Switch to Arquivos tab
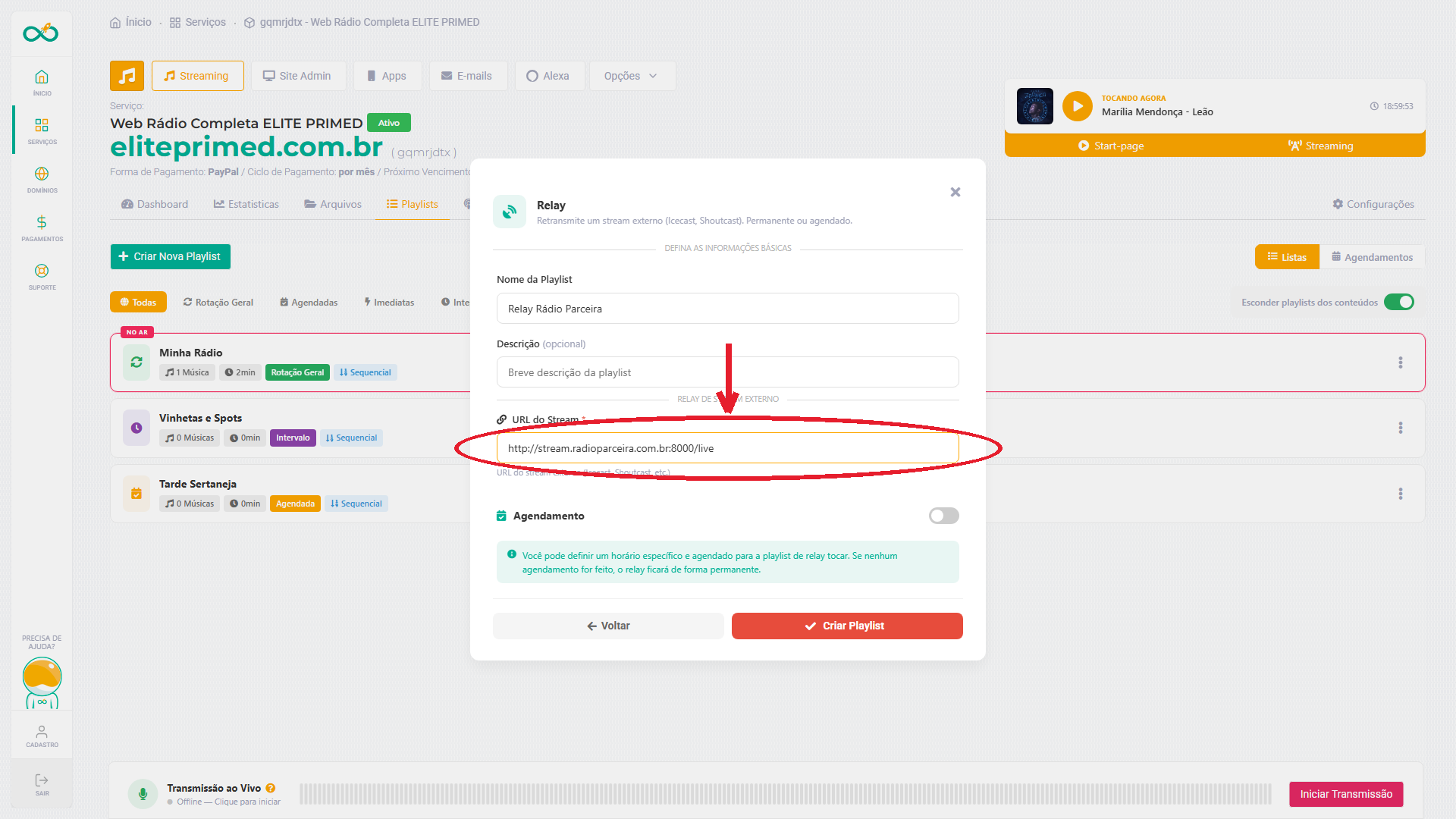 tap(333, 204)
